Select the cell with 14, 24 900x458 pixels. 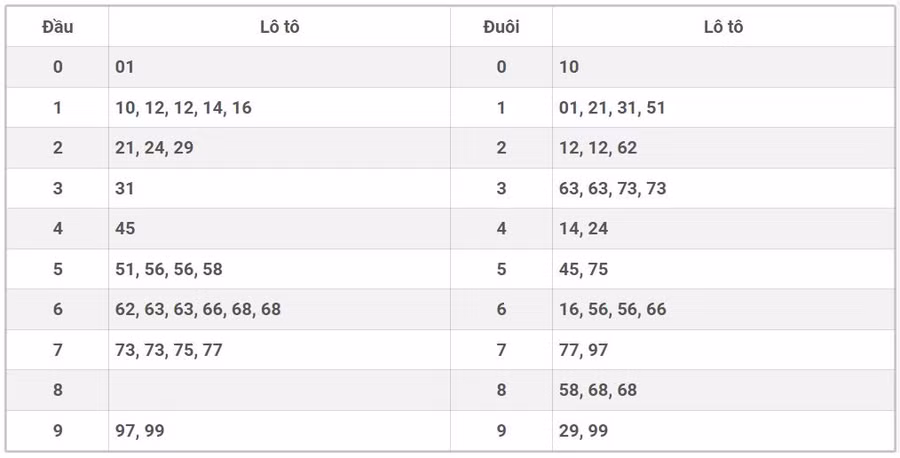[584, 229]
